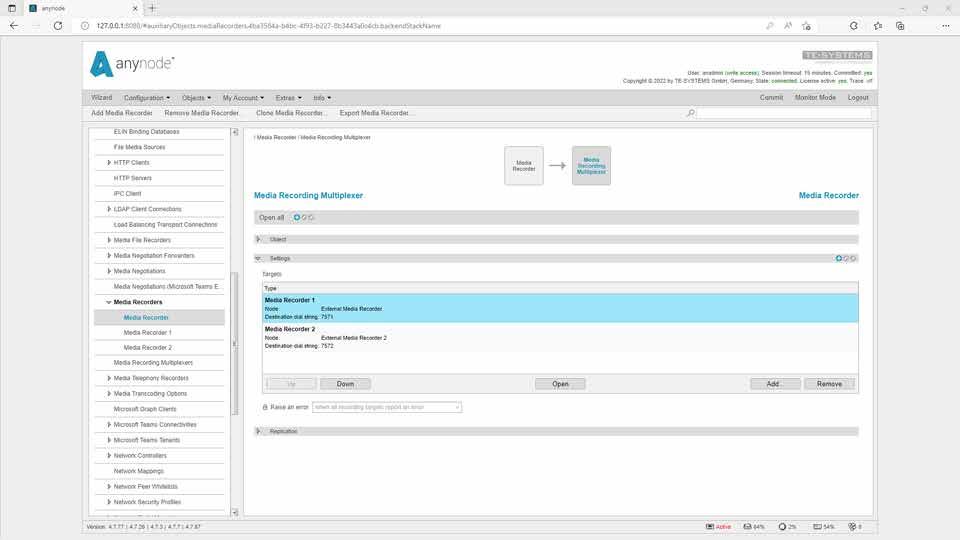Reload the page with the refresh icon
The image size is (960, 540).
(58, 26)
